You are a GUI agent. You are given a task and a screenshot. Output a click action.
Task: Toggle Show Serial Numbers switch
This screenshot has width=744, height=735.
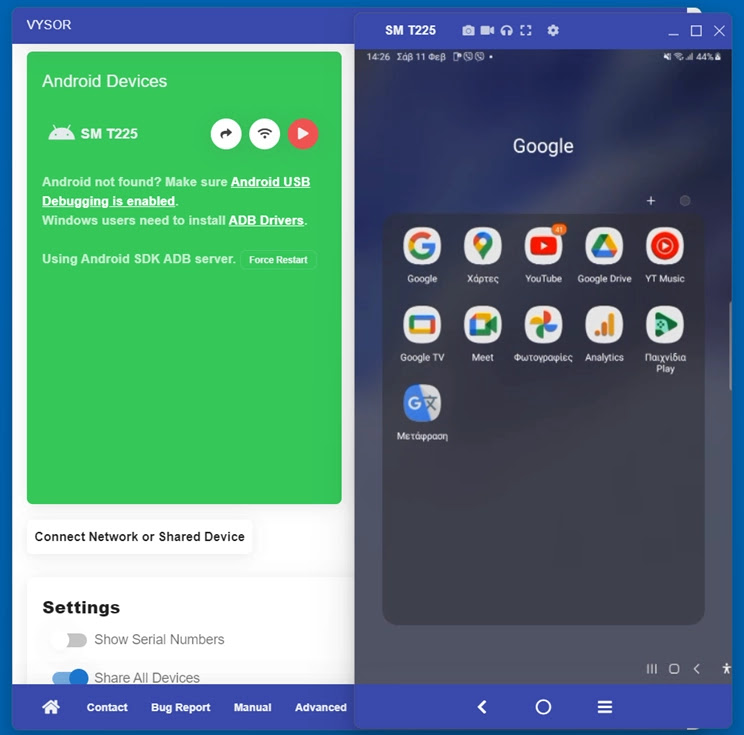71,640
